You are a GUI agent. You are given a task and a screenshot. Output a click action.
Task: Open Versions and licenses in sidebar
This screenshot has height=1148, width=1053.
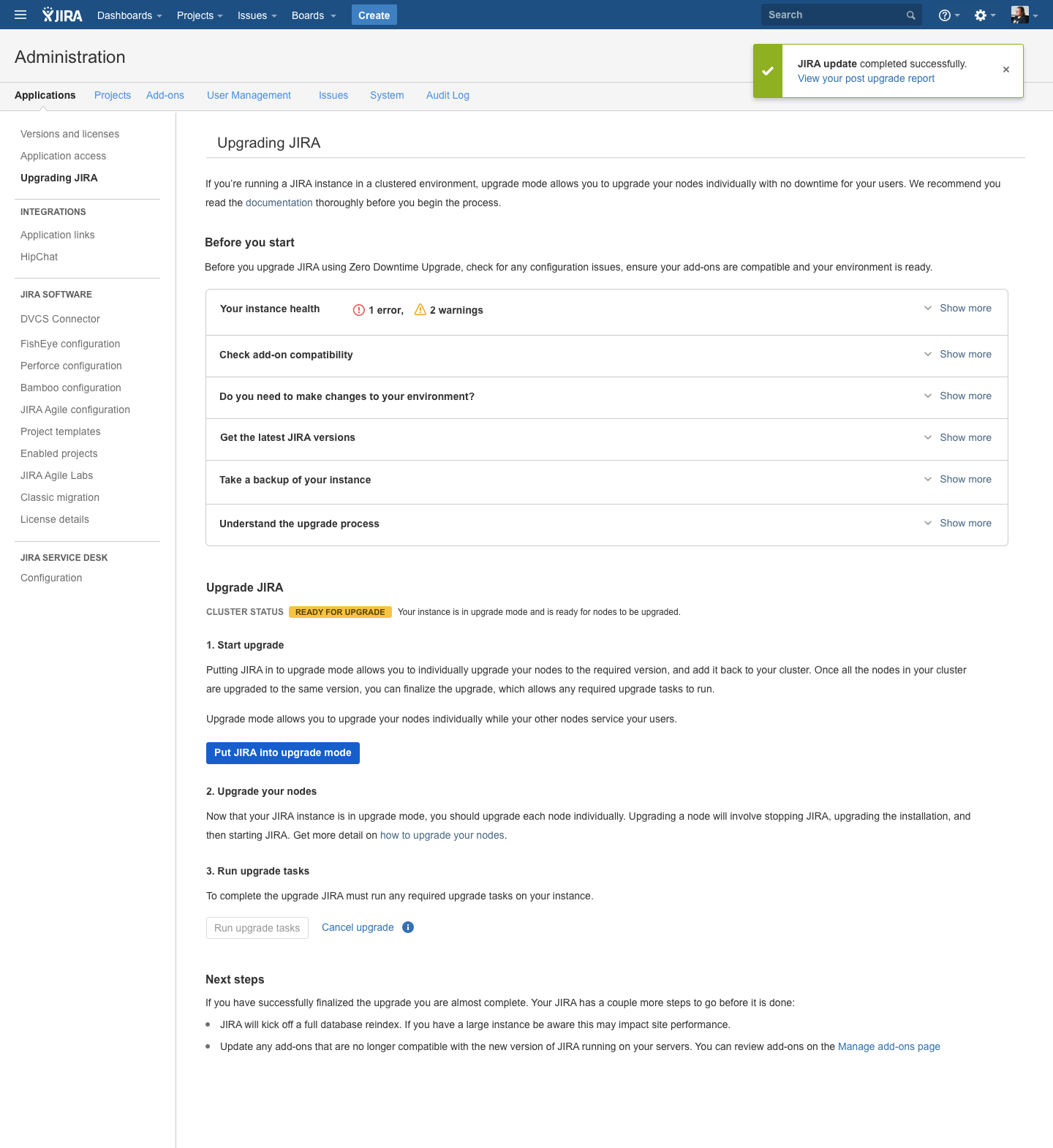[69, 134]
